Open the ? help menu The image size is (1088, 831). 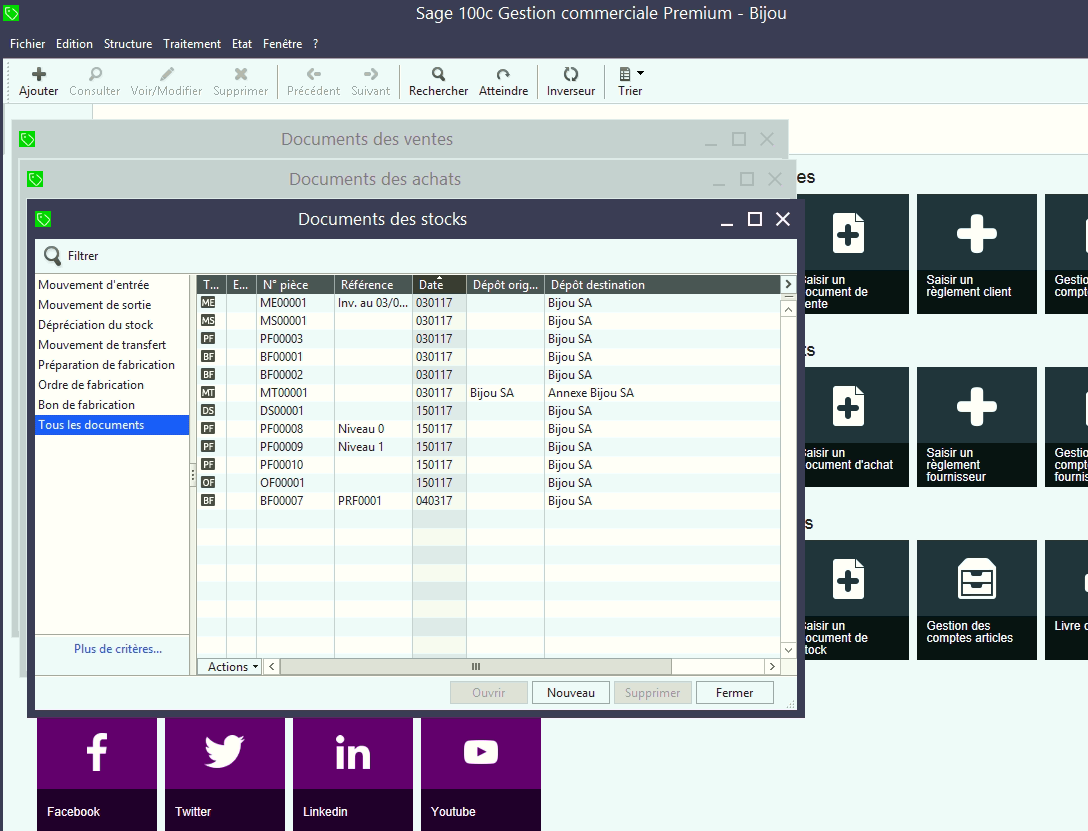click(x=316, y=44)
